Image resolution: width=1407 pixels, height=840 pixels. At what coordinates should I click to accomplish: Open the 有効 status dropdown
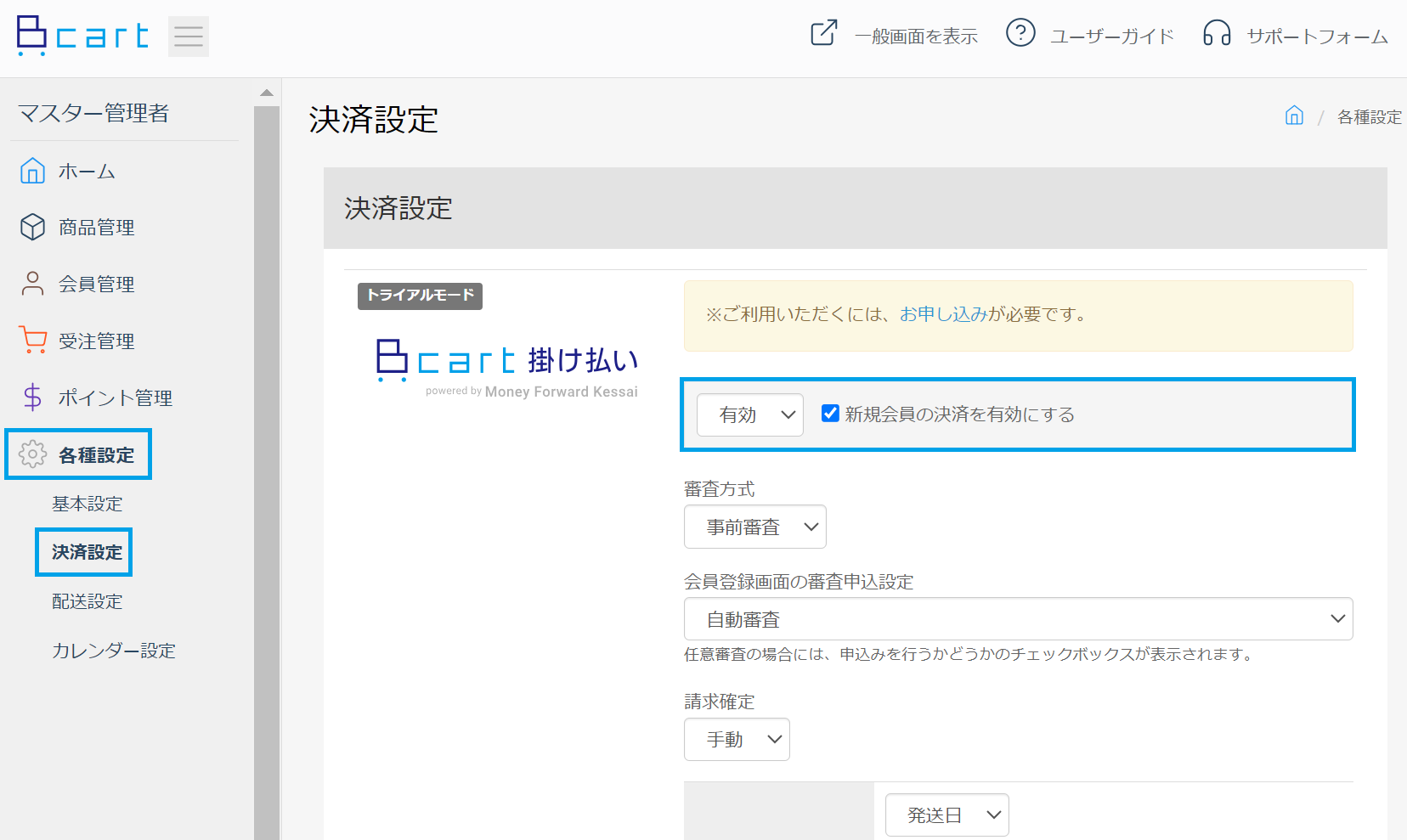pyautogui.click(x=750, y=414)
